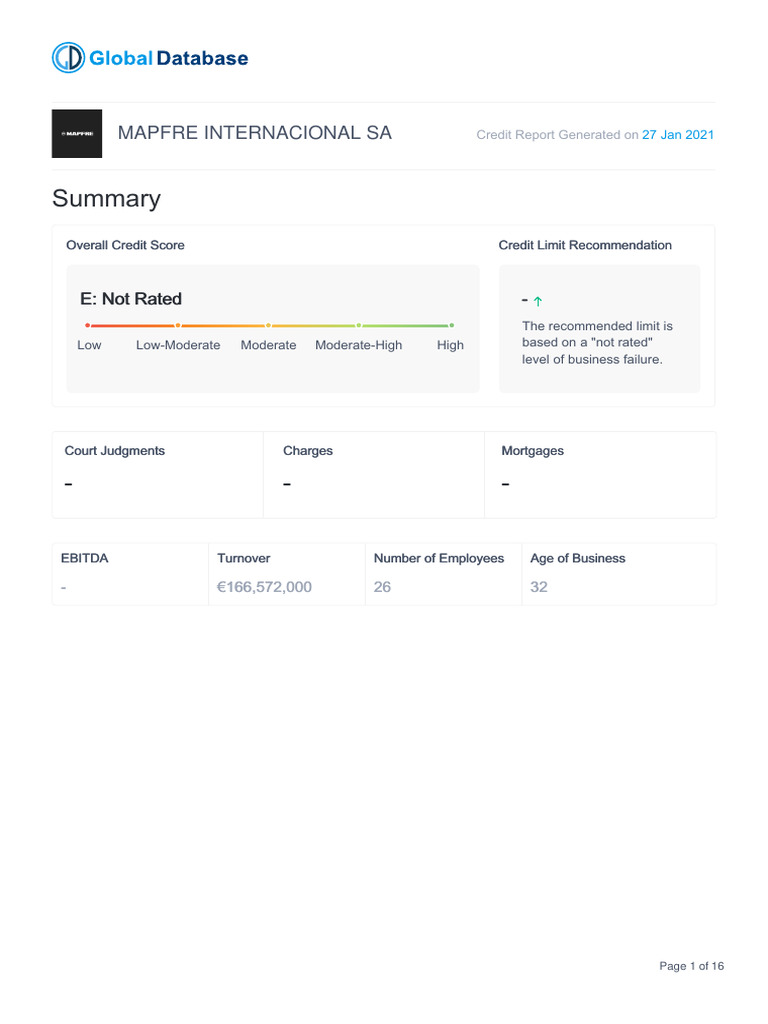Click the Page 1 of 16 indicator
This screenshot has width=768, height=1024.
pos(691,966)
